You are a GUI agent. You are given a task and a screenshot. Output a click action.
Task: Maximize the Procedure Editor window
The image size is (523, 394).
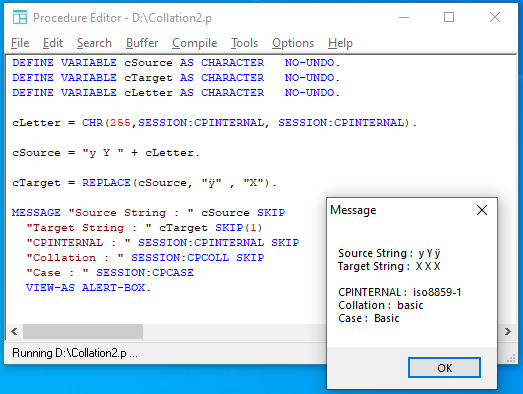[x=449, y=17]
